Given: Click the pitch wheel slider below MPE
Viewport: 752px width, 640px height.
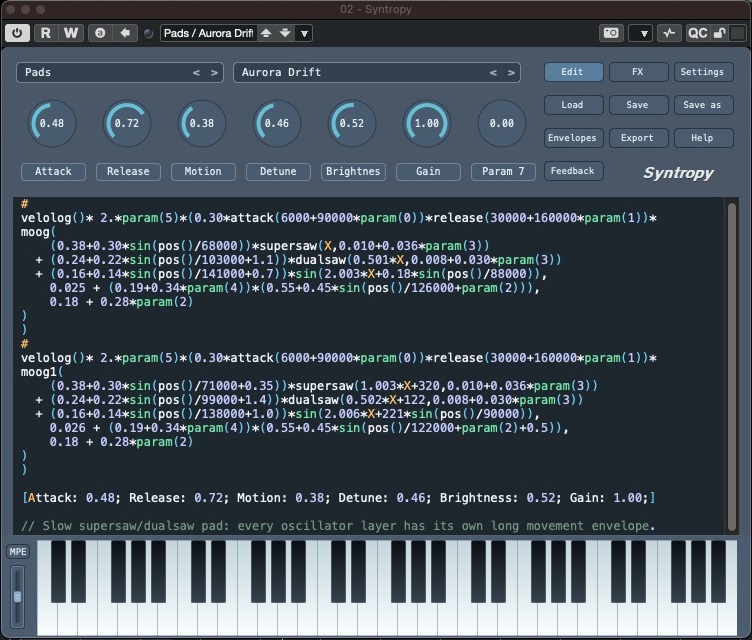Looking at the screenshot, I should pyautogui.click(x=17, y=596).
